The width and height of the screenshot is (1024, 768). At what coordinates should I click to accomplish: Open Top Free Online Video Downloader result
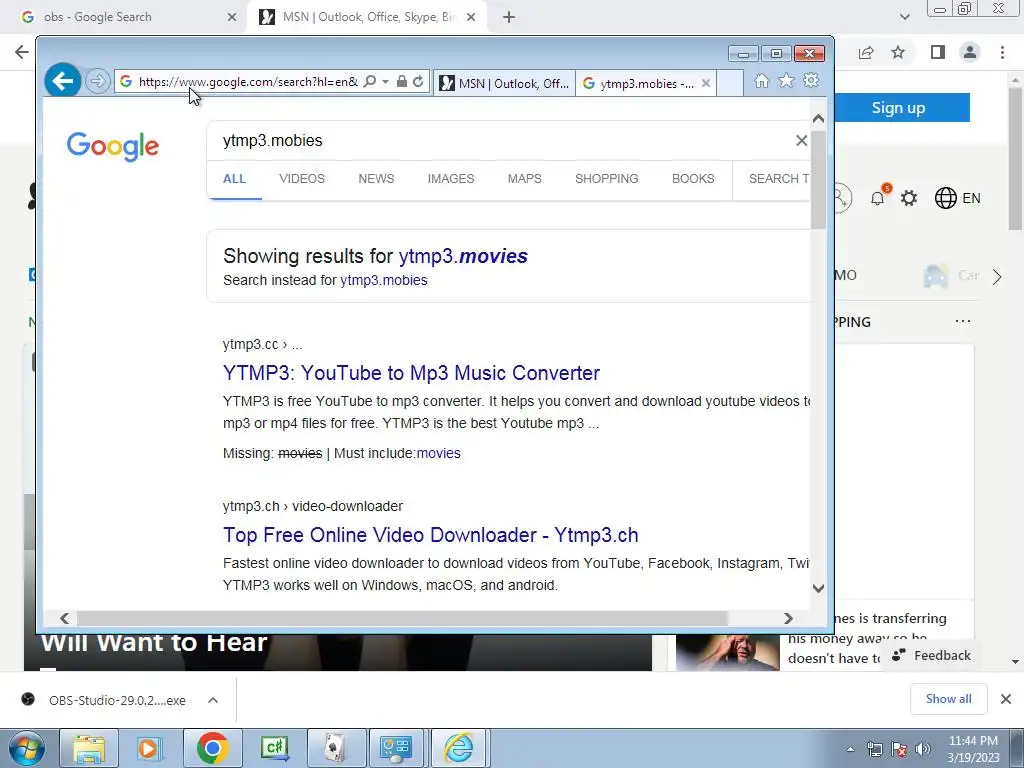430,535
